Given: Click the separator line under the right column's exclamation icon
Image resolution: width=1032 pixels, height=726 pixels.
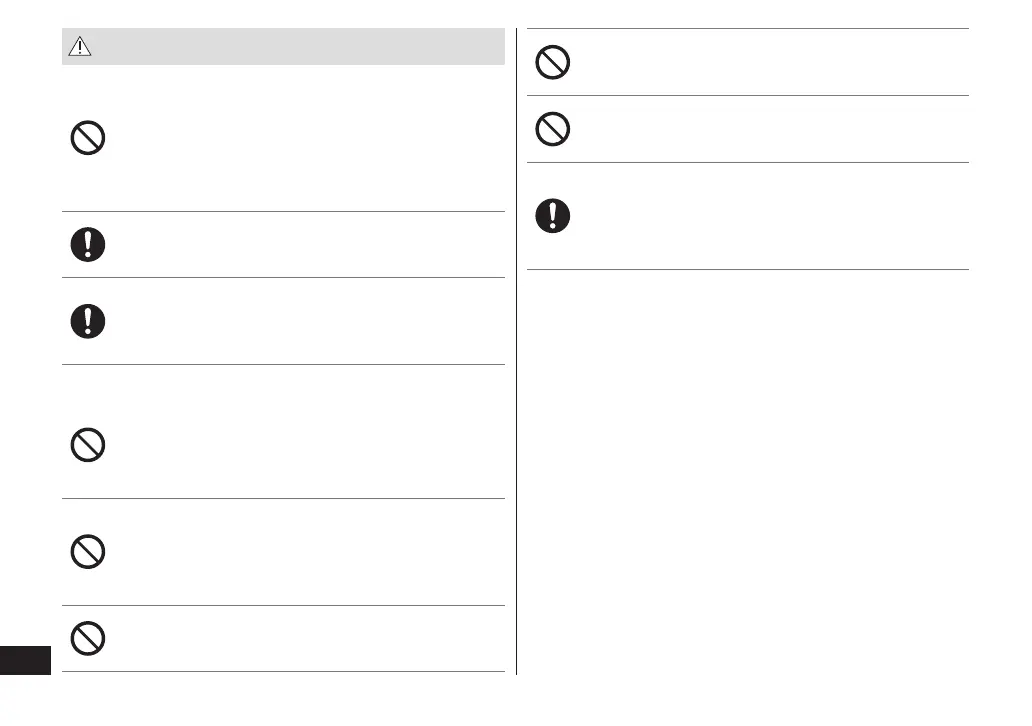Looking at the screenshot, I should pyautogui.click(x=747, y=269).
